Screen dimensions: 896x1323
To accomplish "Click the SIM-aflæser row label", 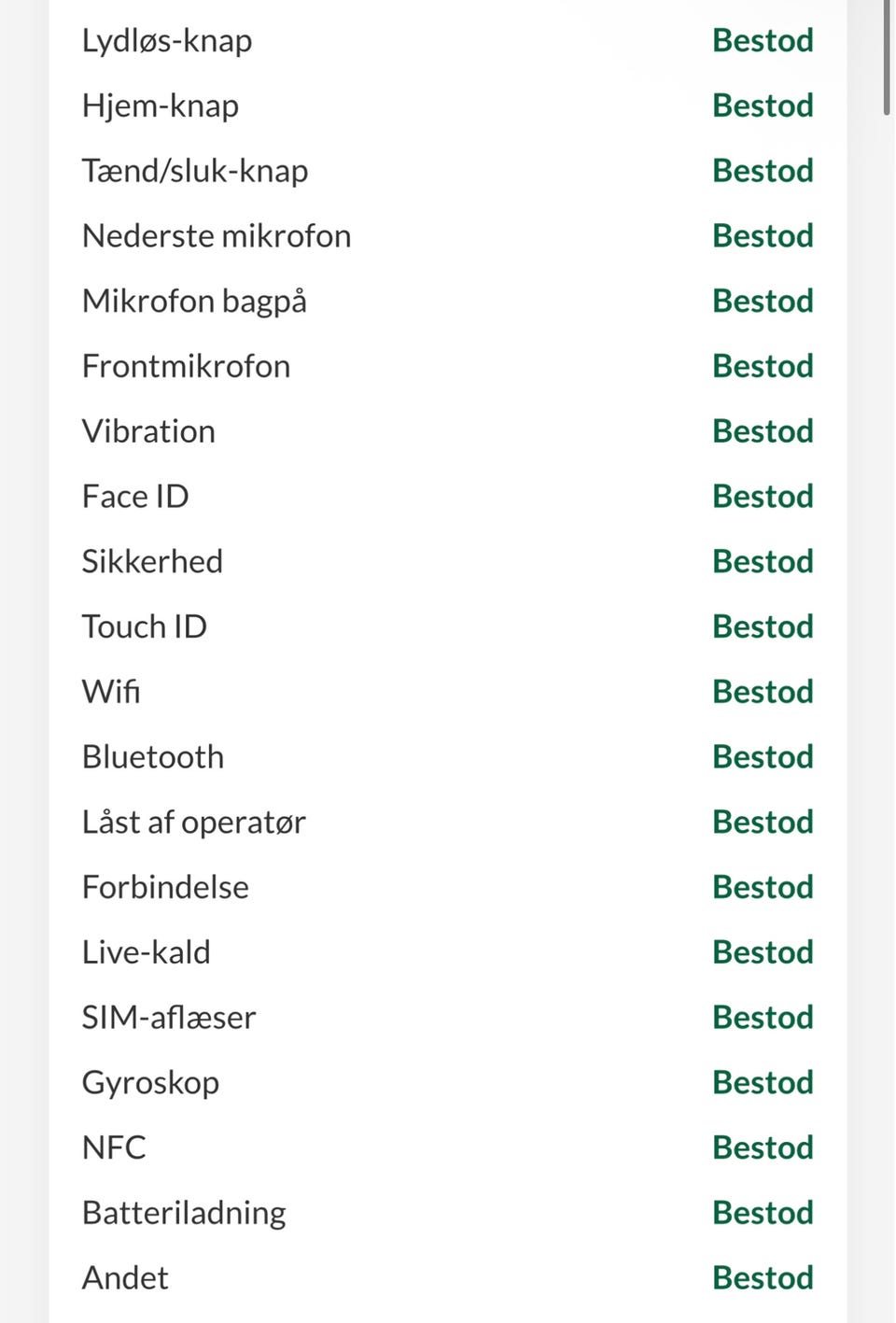I will click(169, 1018).
